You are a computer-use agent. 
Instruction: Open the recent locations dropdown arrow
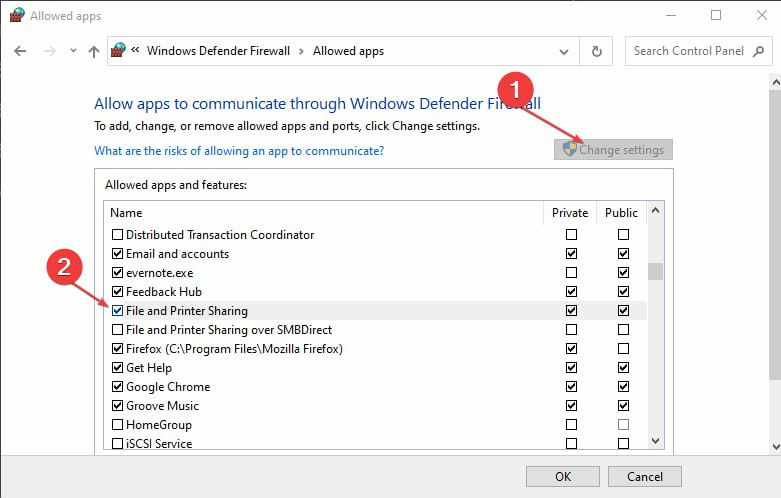71,52
